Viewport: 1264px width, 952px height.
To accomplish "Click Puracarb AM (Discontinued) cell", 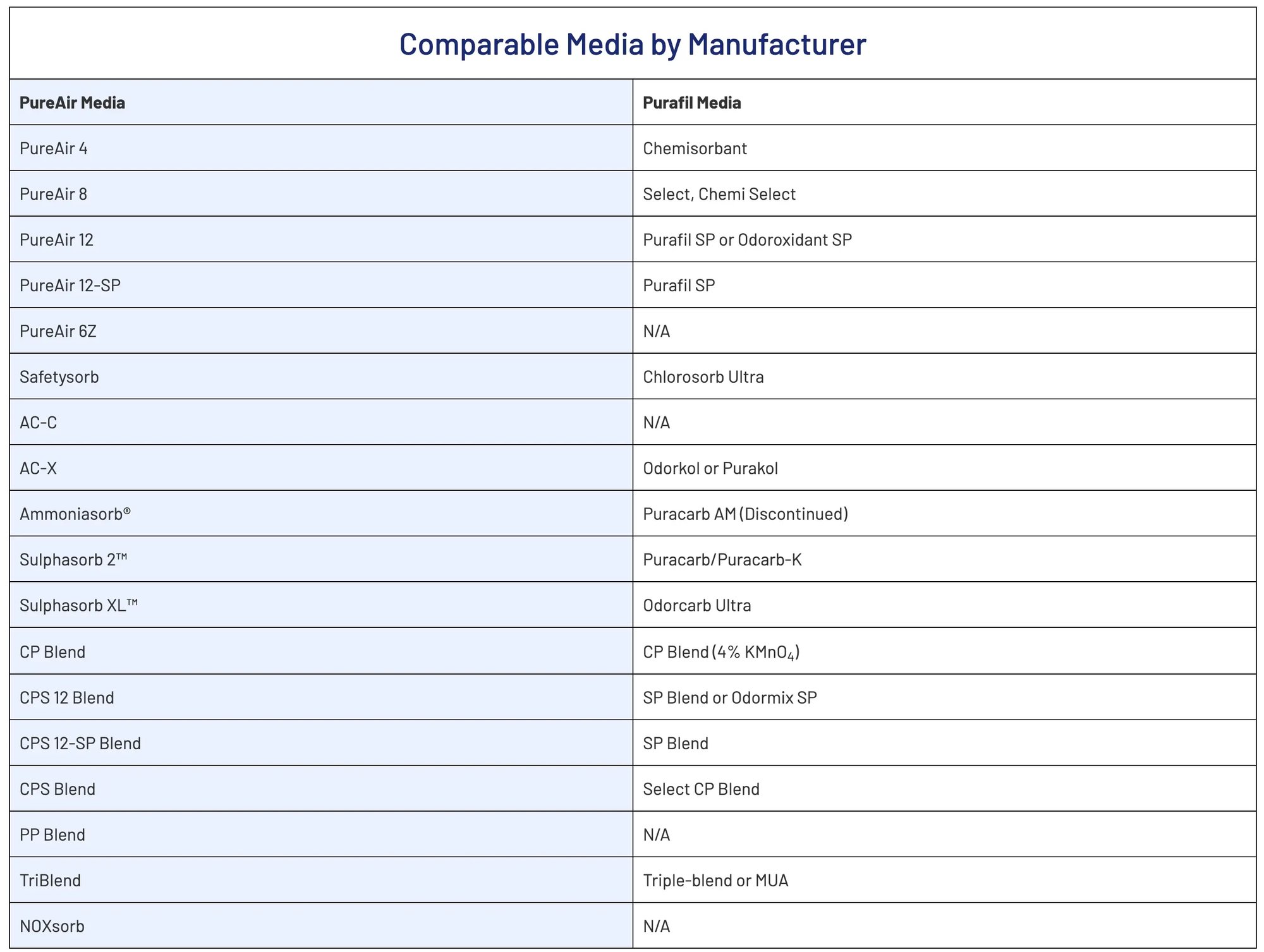I will point(745,514).
